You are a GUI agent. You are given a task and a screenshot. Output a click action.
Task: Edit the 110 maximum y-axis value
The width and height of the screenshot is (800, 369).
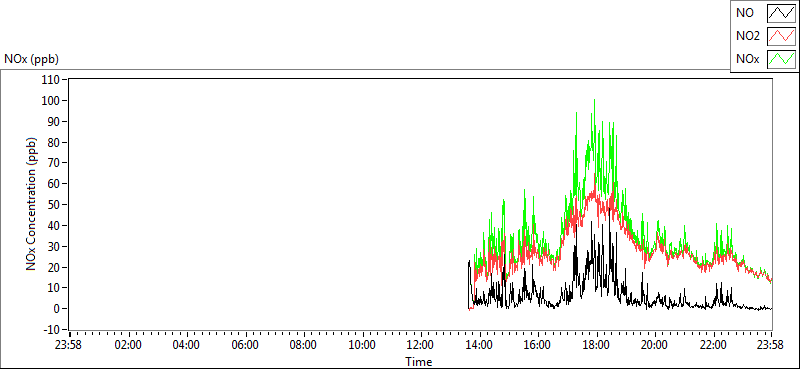click(52, 80)
